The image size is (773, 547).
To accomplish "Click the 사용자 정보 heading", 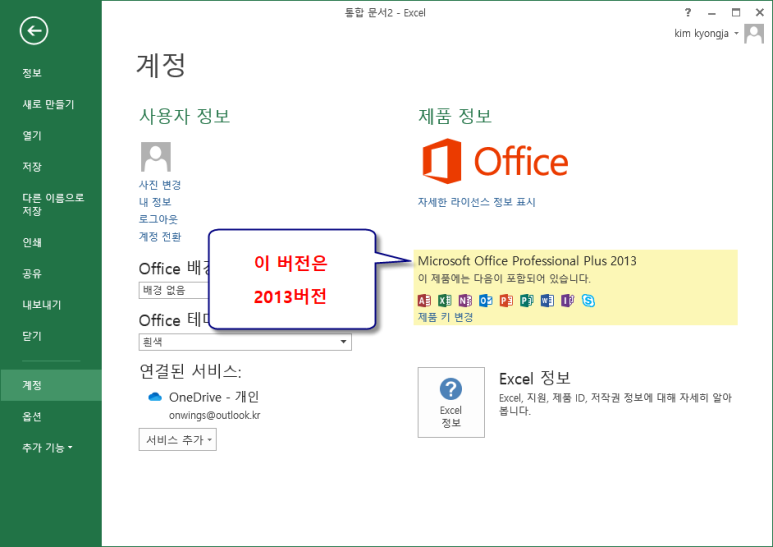I will (184, 116).
